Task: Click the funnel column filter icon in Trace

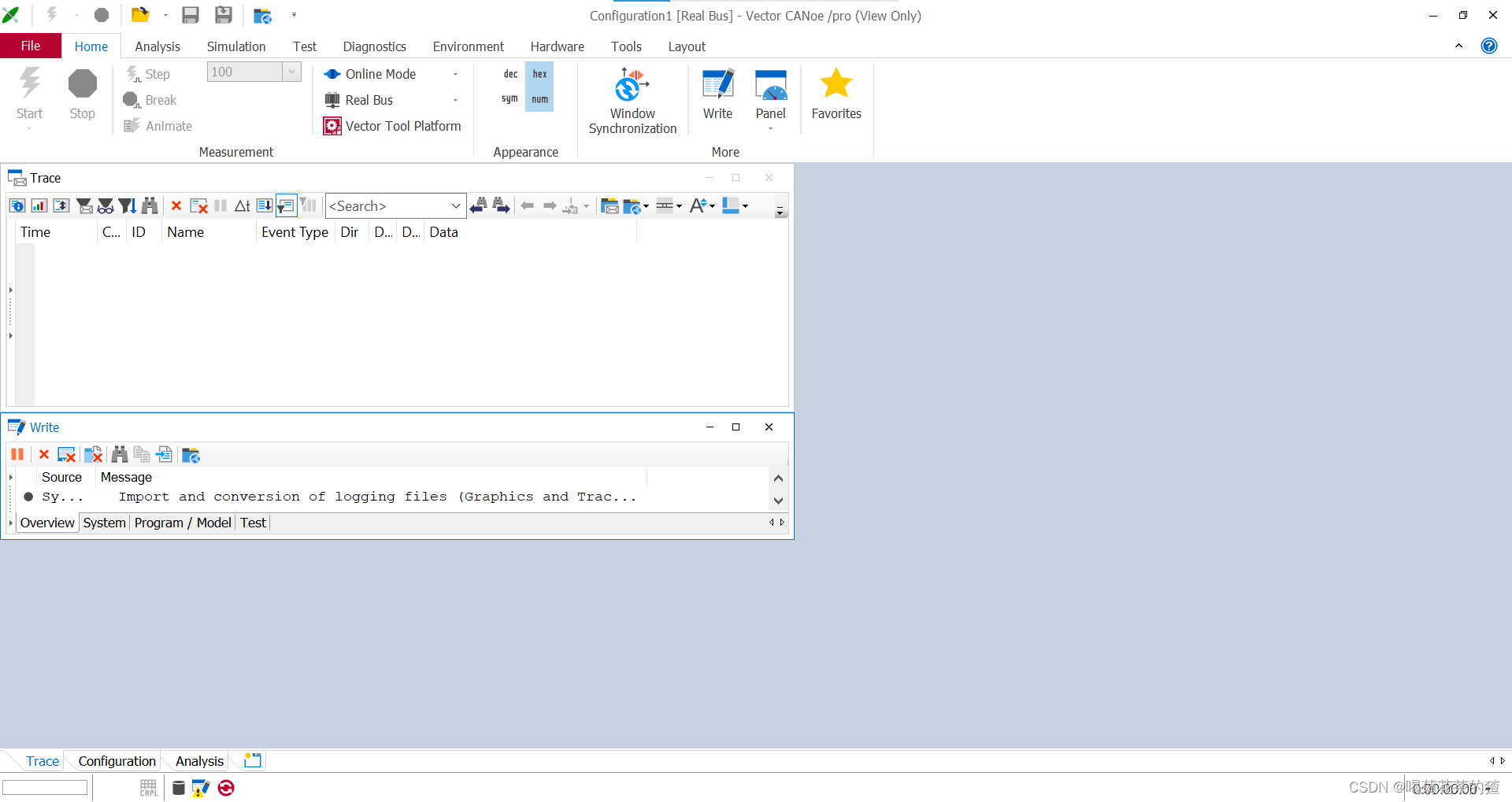Action: tap(128, 206)
